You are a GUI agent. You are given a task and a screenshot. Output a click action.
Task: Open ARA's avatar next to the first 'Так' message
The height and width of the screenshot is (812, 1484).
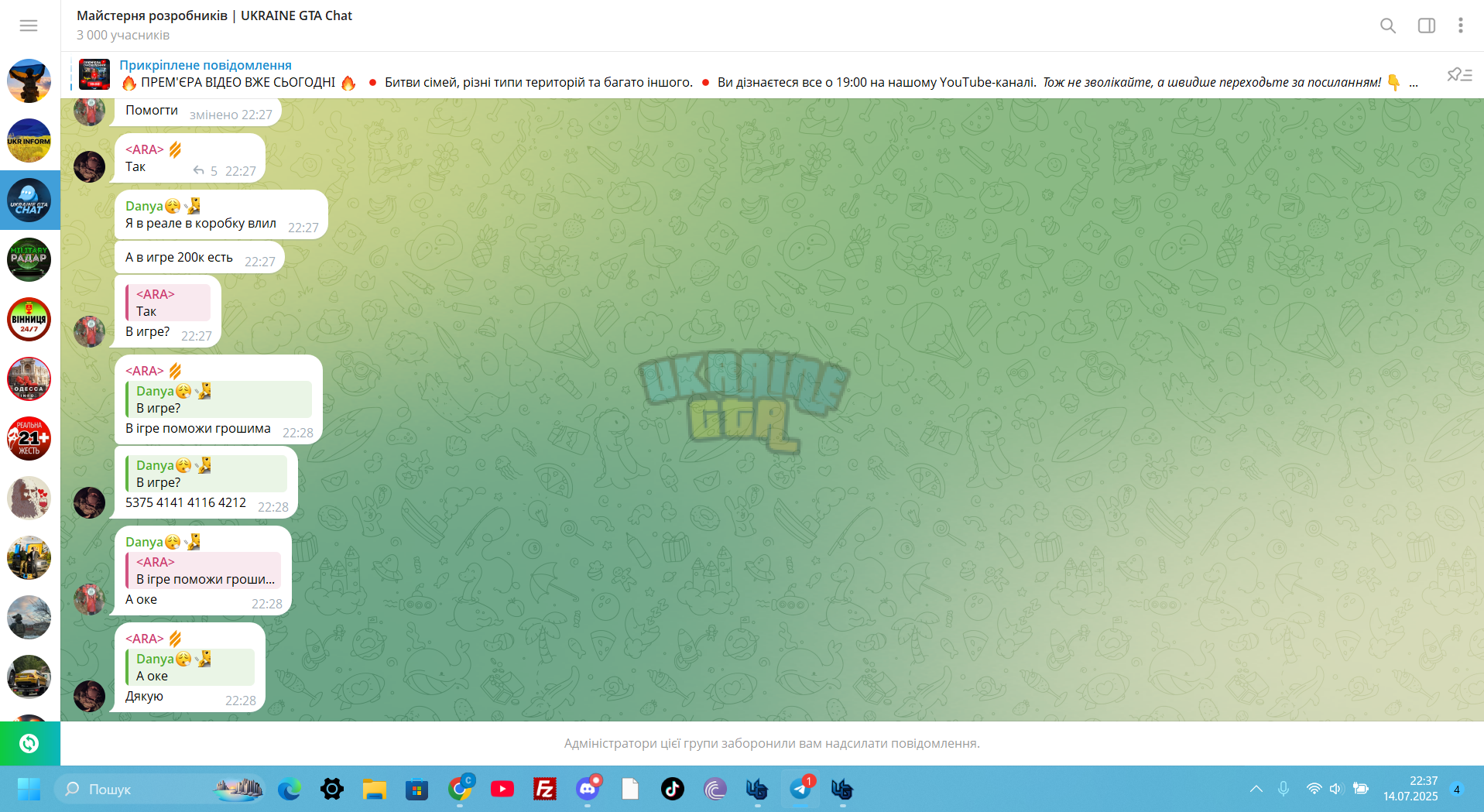89,166
